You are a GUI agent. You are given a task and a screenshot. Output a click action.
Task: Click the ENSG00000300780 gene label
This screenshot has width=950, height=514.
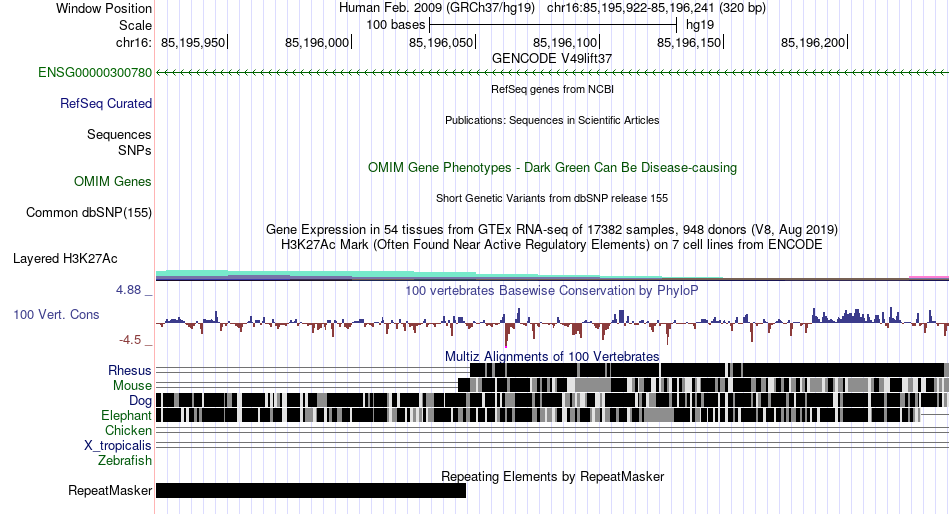[95, 73]
